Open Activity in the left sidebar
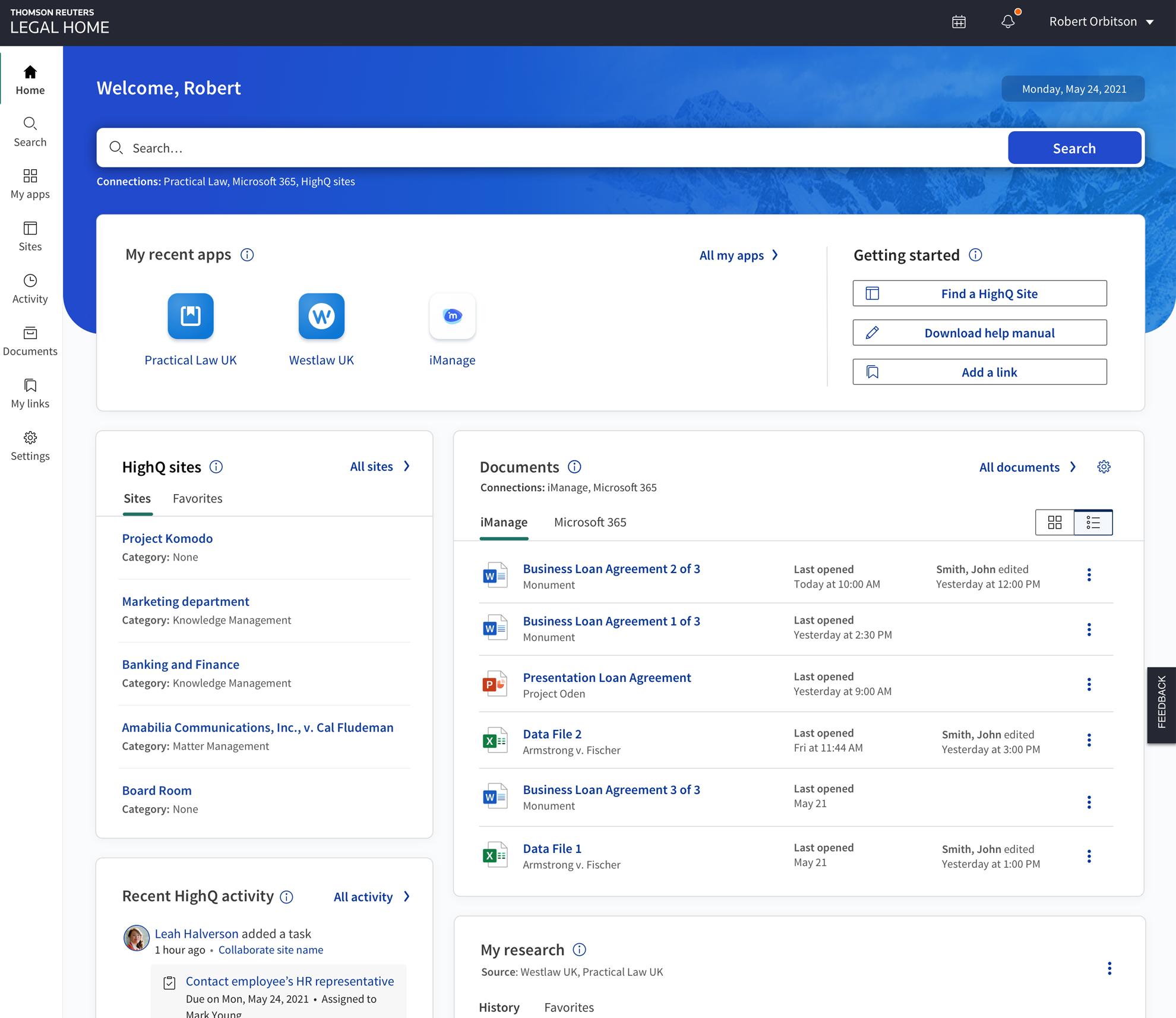 point(30,289)
